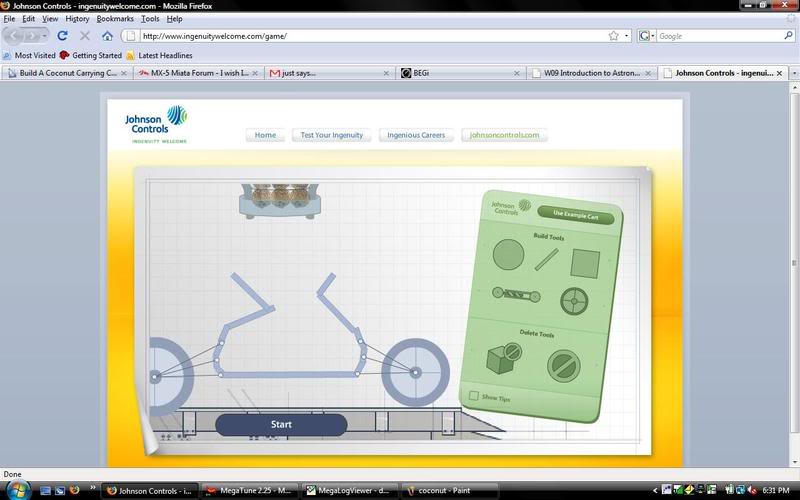This screenshot has width=800, height=500.
Task: Switch to MegaLogViewer taskbar window
Action: (348, 491)
